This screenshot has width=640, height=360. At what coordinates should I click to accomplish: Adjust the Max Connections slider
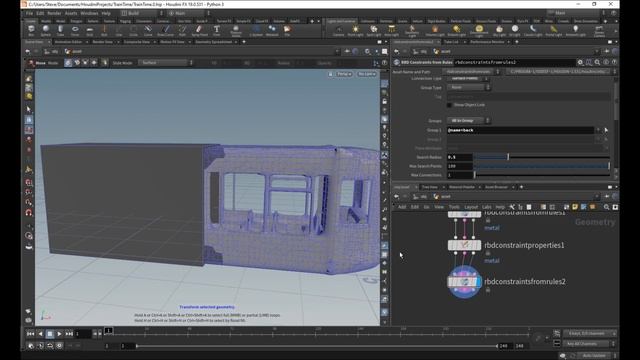coord(542,175)
